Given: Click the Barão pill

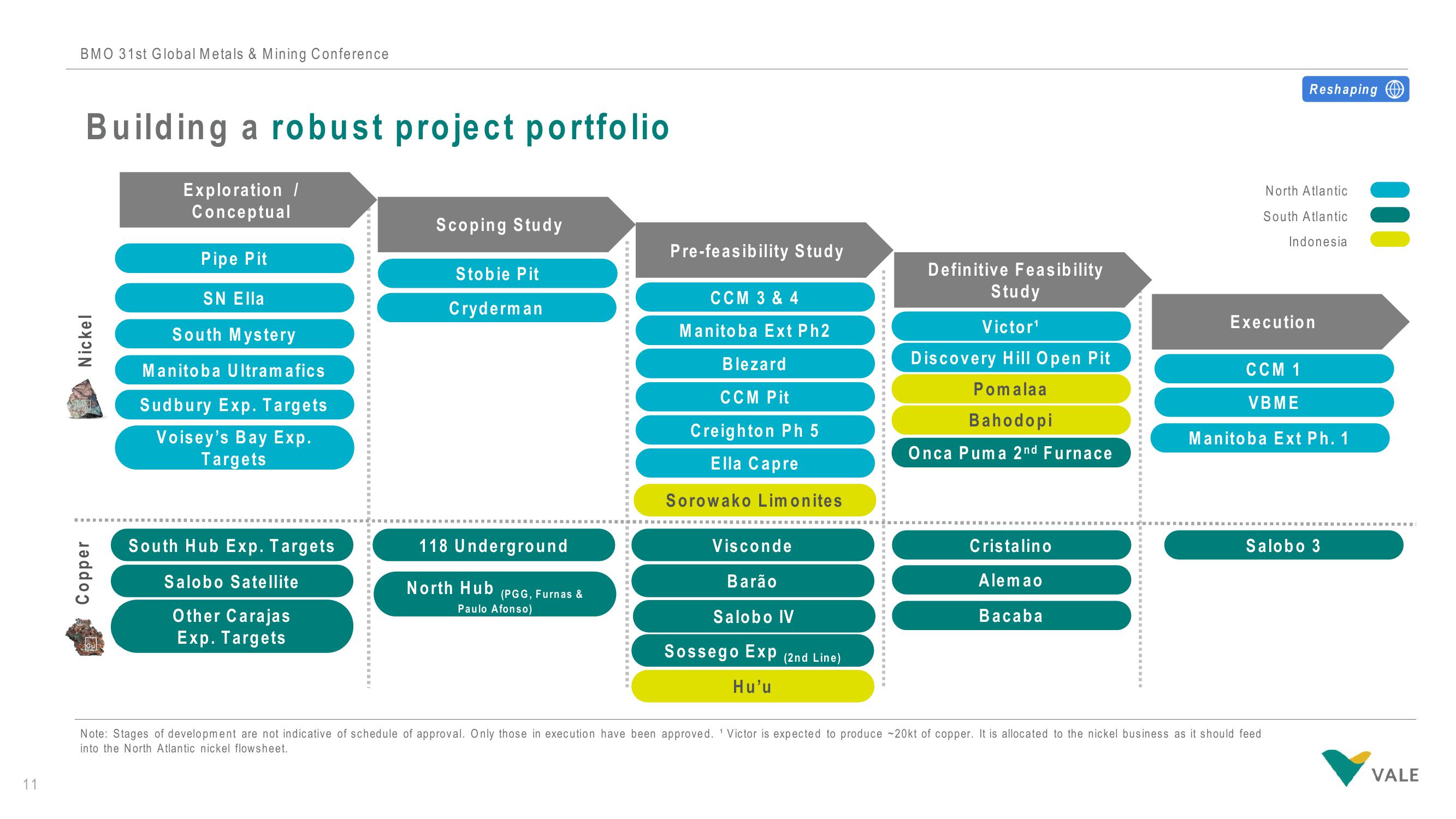Looking at the screenshot, I should (x=753, y=581).
